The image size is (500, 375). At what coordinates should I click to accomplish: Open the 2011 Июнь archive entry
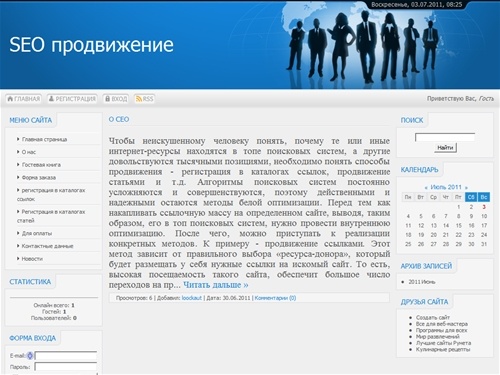point(422,282)
